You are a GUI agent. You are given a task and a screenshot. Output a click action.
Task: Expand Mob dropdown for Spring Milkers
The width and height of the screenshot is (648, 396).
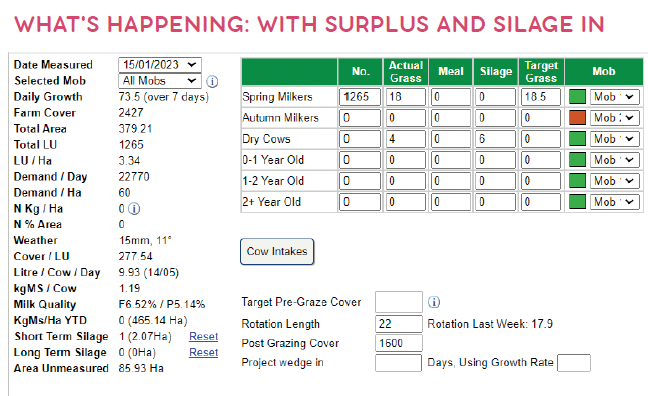point(615,97)
